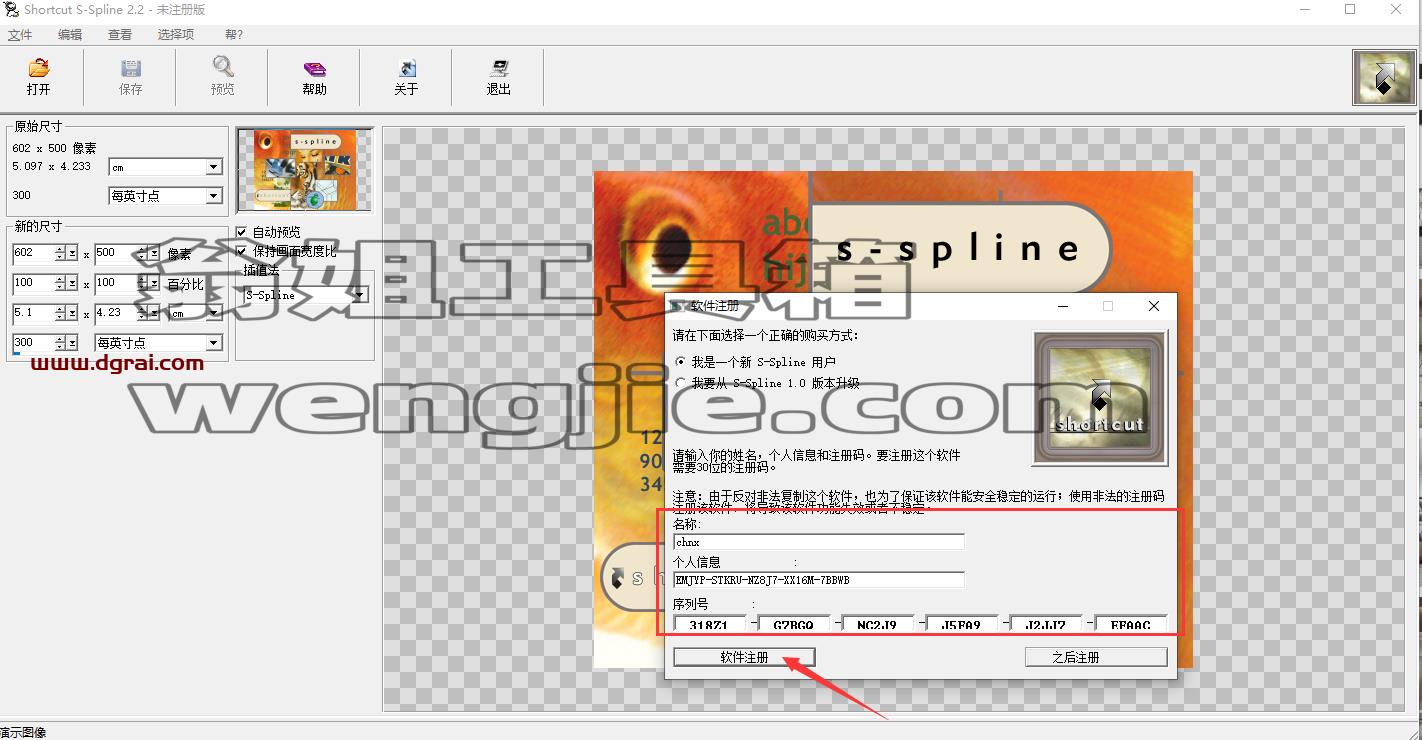Select radio 我是一个新 S-Spline 用户
The image size is (1422, 740).
click(681, 362)
